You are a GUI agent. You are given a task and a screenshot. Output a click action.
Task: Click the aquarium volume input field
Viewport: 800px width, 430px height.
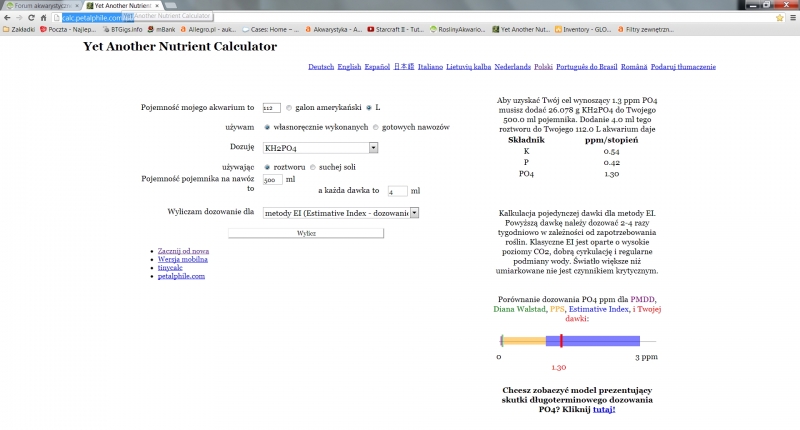271,108
